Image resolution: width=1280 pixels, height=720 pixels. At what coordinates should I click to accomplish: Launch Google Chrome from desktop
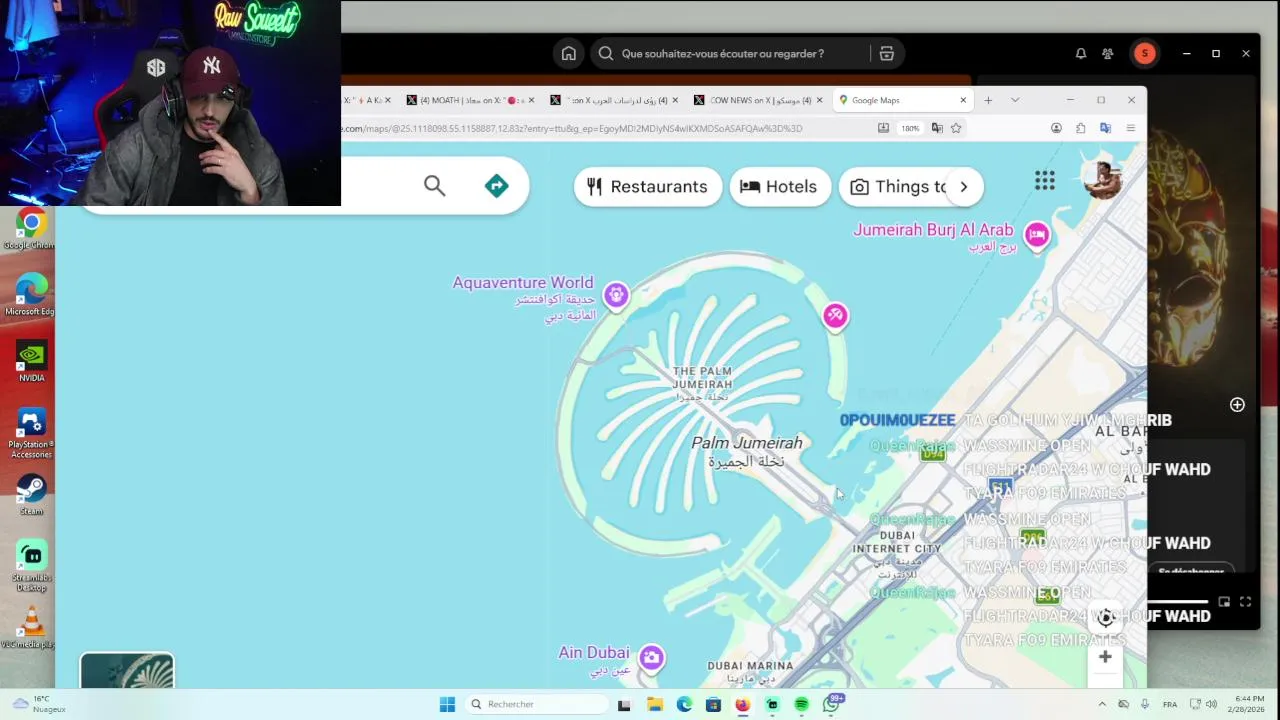pos(30,230)
